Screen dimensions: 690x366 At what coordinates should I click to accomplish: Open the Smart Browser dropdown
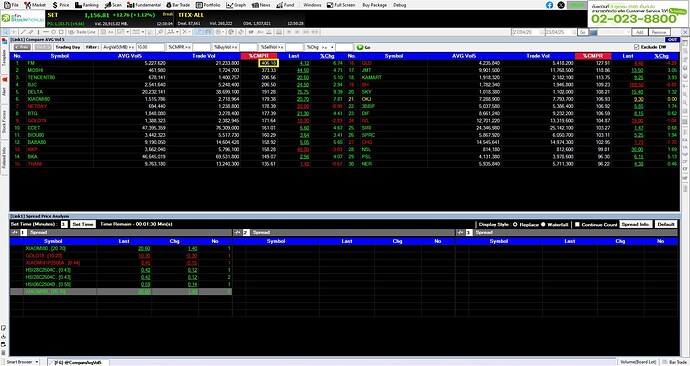coord(23,362)
